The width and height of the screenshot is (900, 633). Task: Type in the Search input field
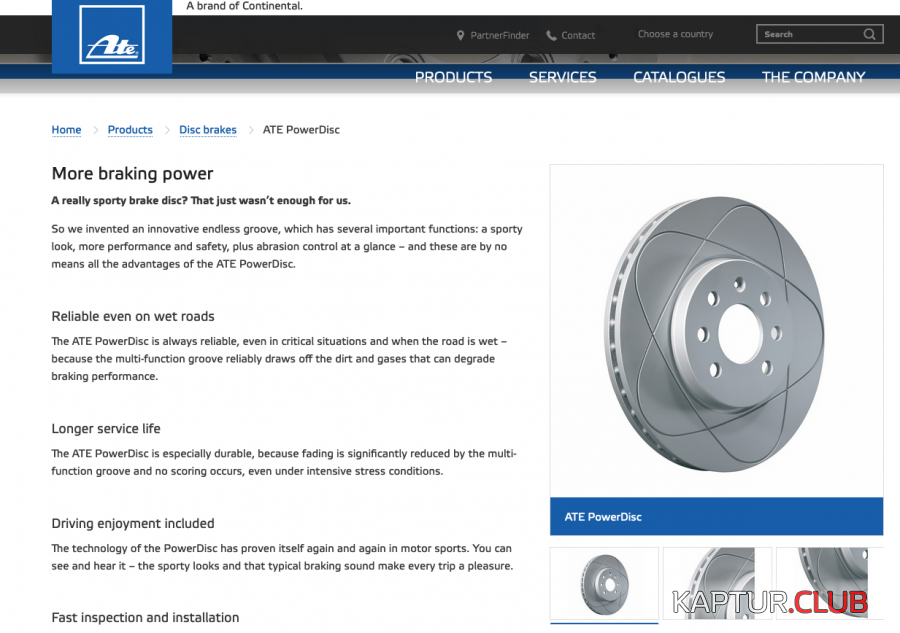pos(808,34)
